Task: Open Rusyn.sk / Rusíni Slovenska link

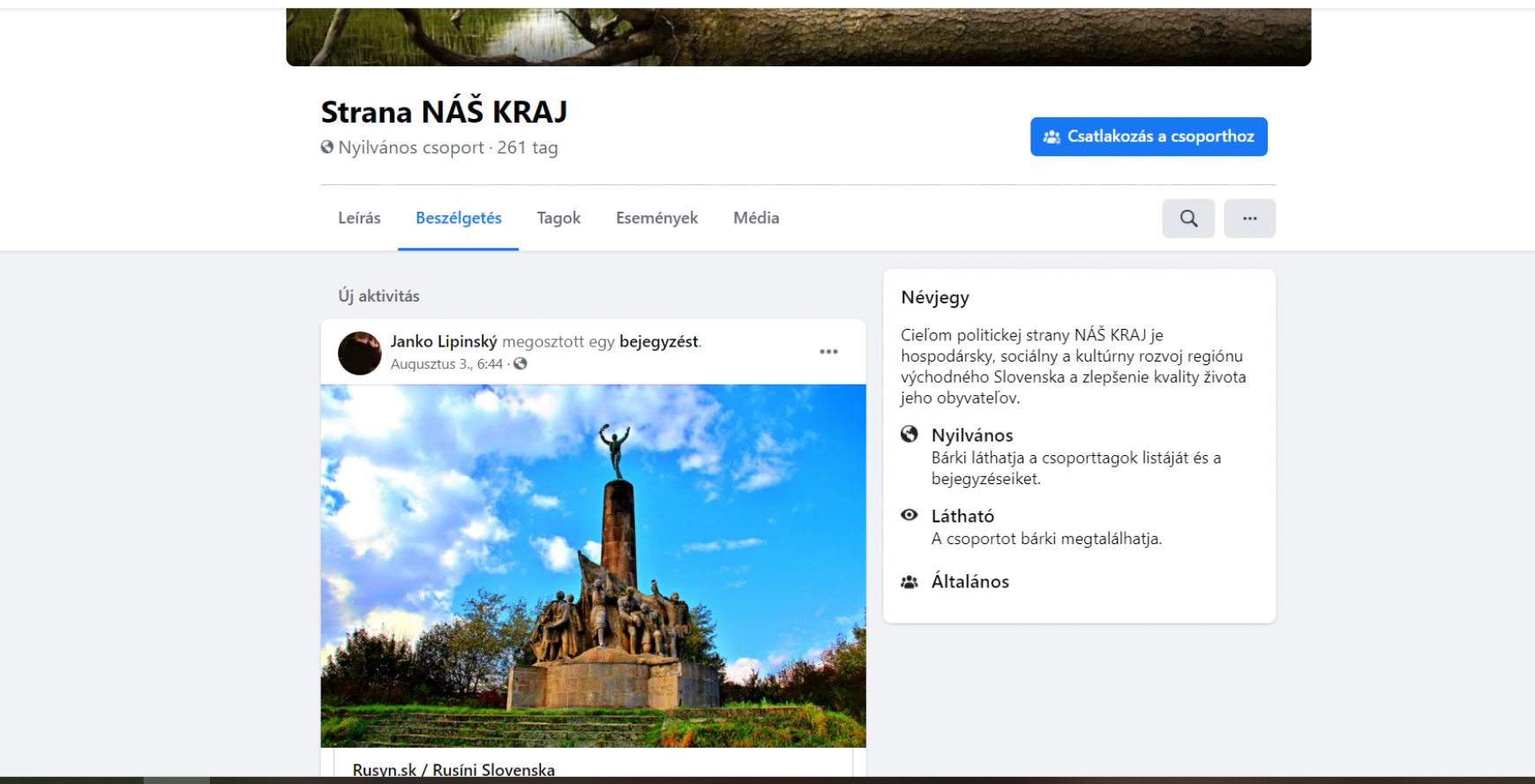Action: click(453, 770)
